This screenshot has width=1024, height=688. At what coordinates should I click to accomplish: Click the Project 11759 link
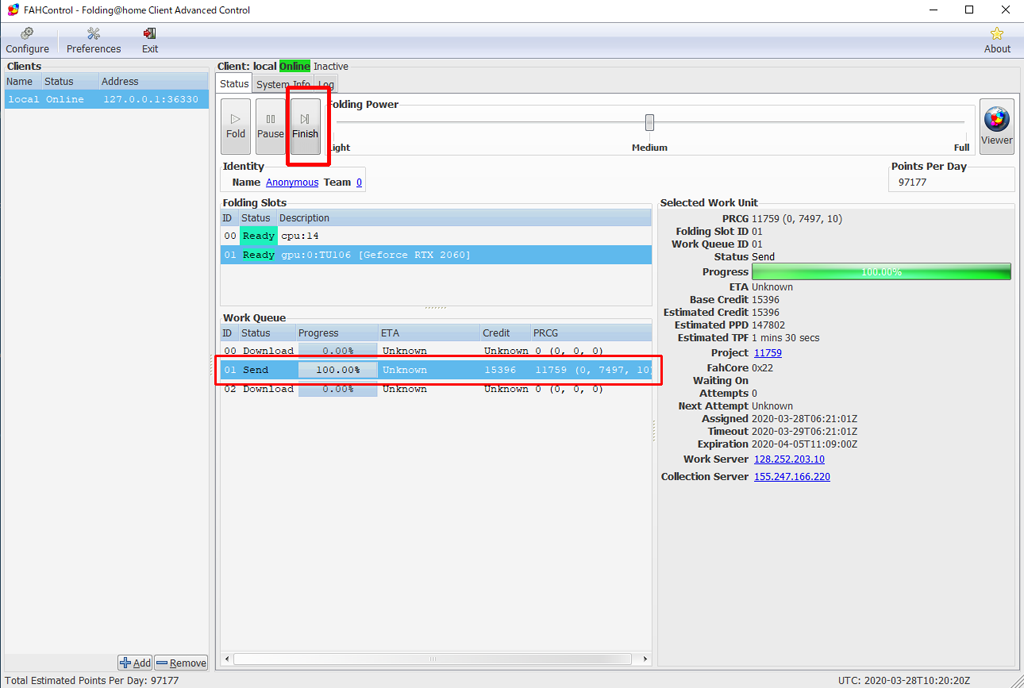click(x=767, y=353)
